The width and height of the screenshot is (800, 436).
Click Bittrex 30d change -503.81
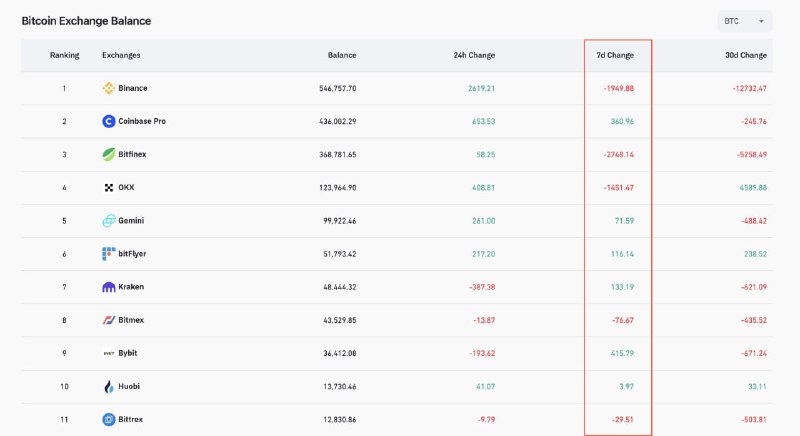(754, 419)
